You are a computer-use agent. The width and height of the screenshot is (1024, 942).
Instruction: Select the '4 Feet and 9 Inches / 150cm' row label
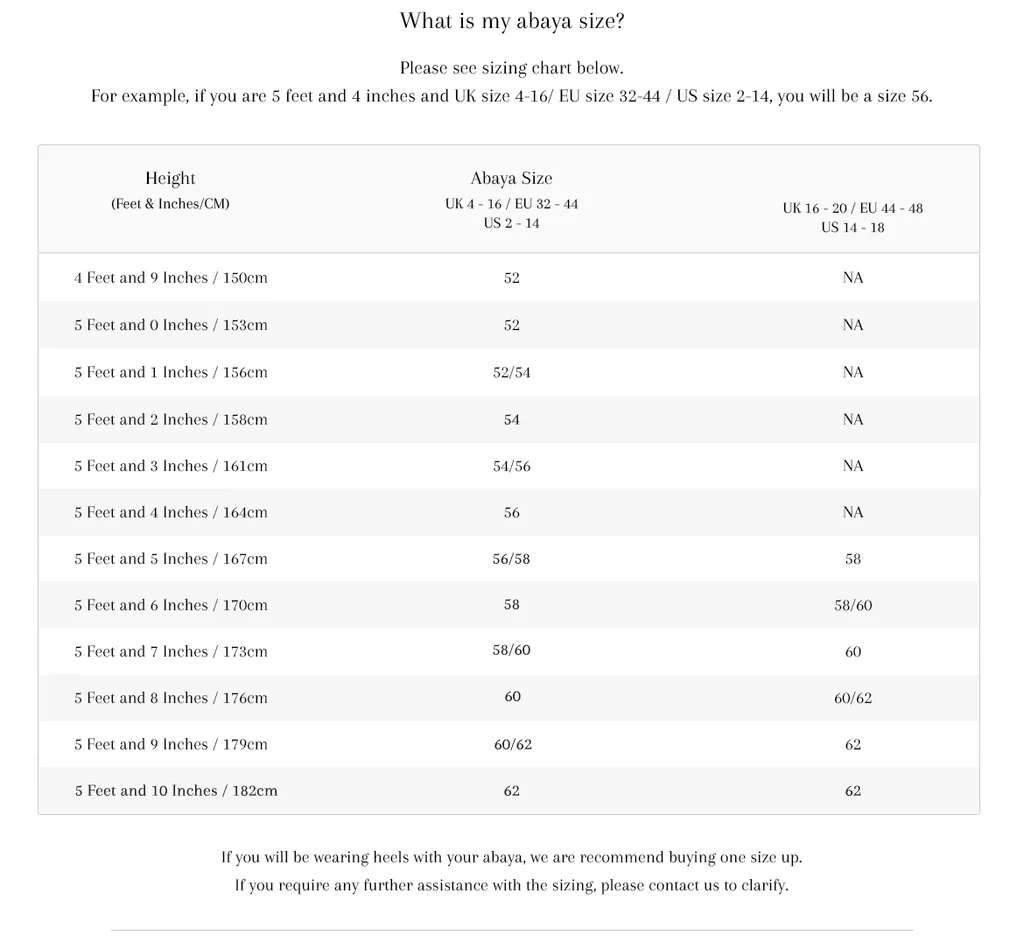[171, 278]
